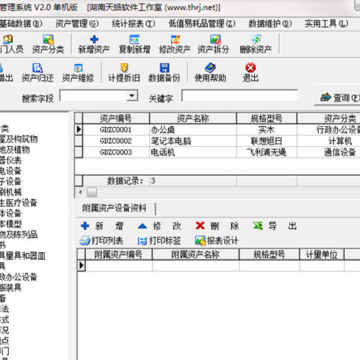360x360 pixels.
Task: Click the 资产分类 column header
Action: [329, 118]
